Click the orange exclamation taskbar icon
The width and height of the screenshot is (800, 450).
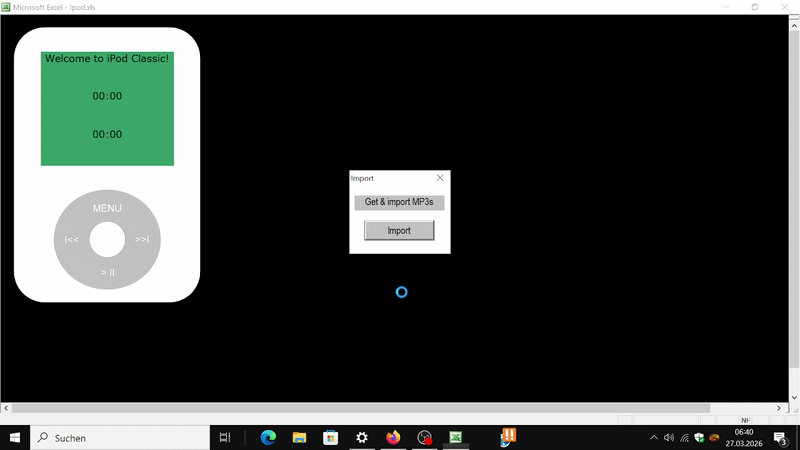[x=508, y=437]
